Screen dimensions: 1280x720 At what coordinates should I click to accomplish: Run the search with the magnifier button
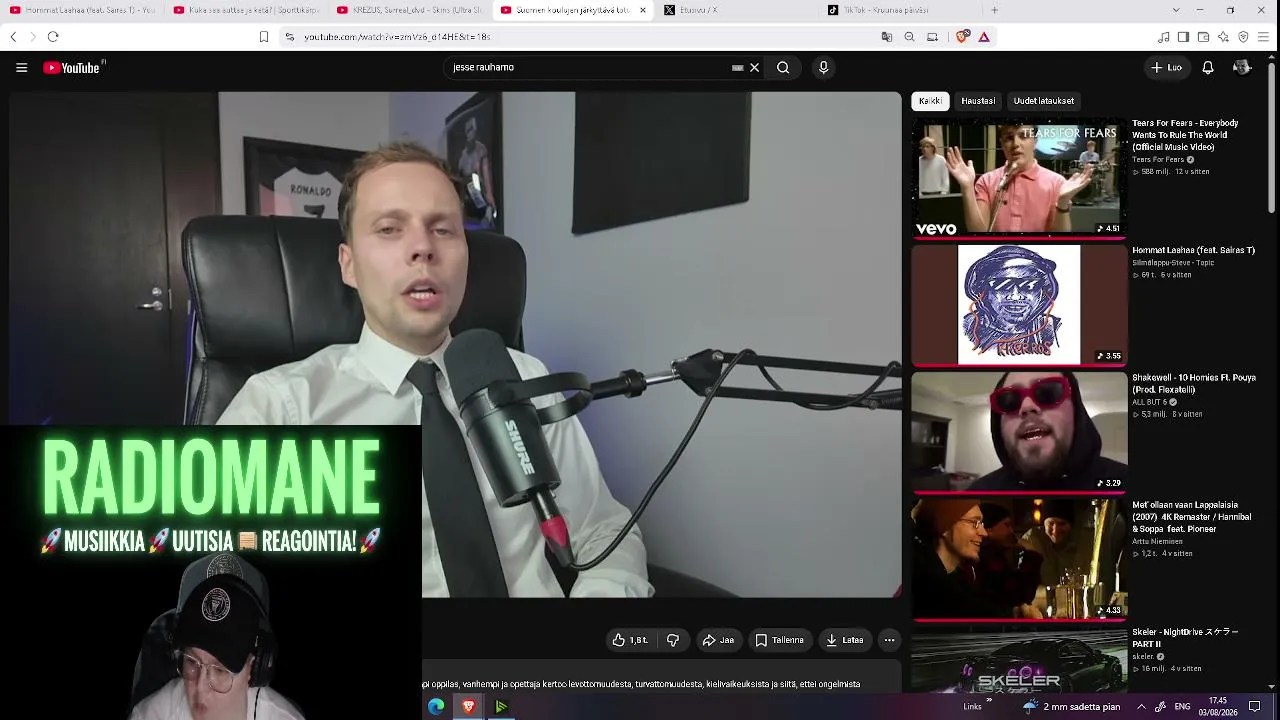[x=783, y=68]
